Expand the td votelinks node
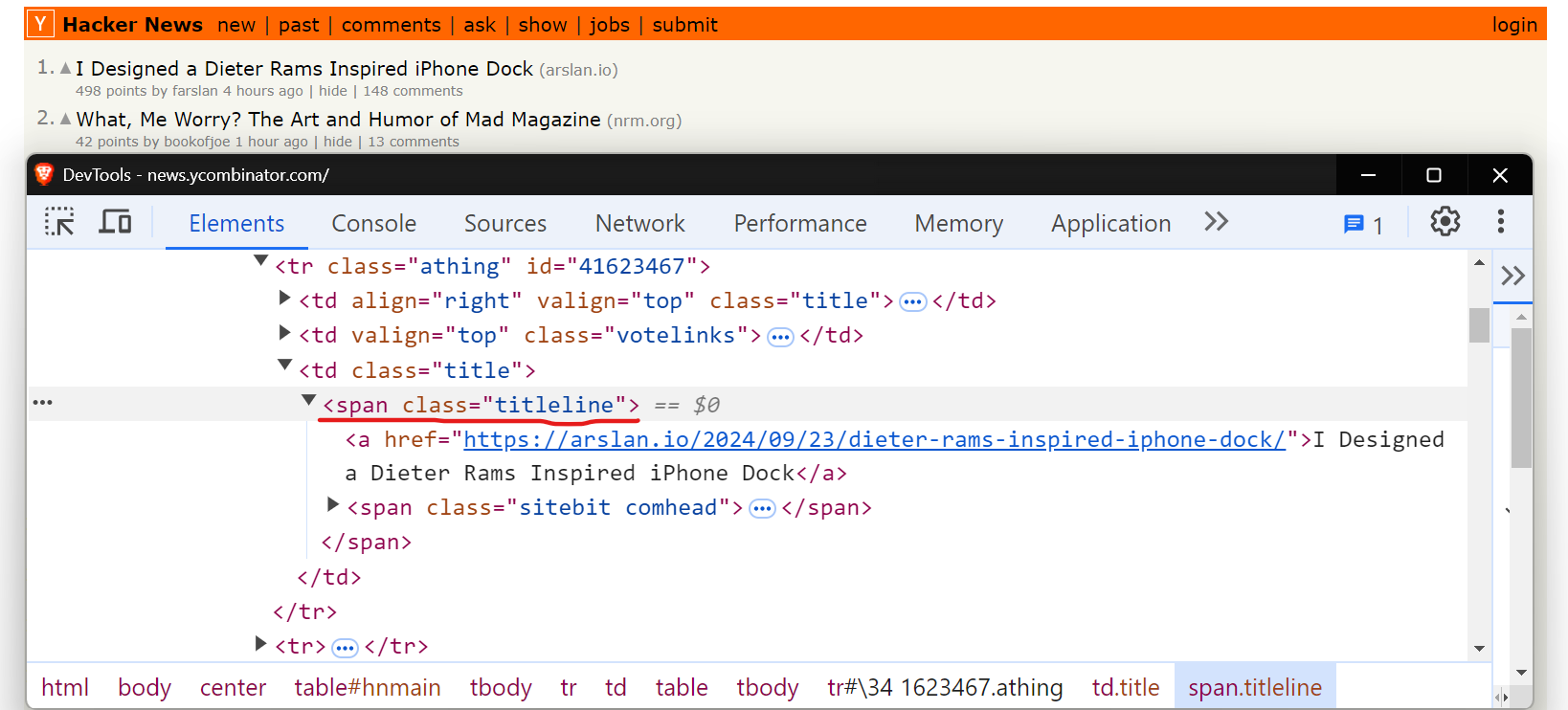 click(284, 332)
